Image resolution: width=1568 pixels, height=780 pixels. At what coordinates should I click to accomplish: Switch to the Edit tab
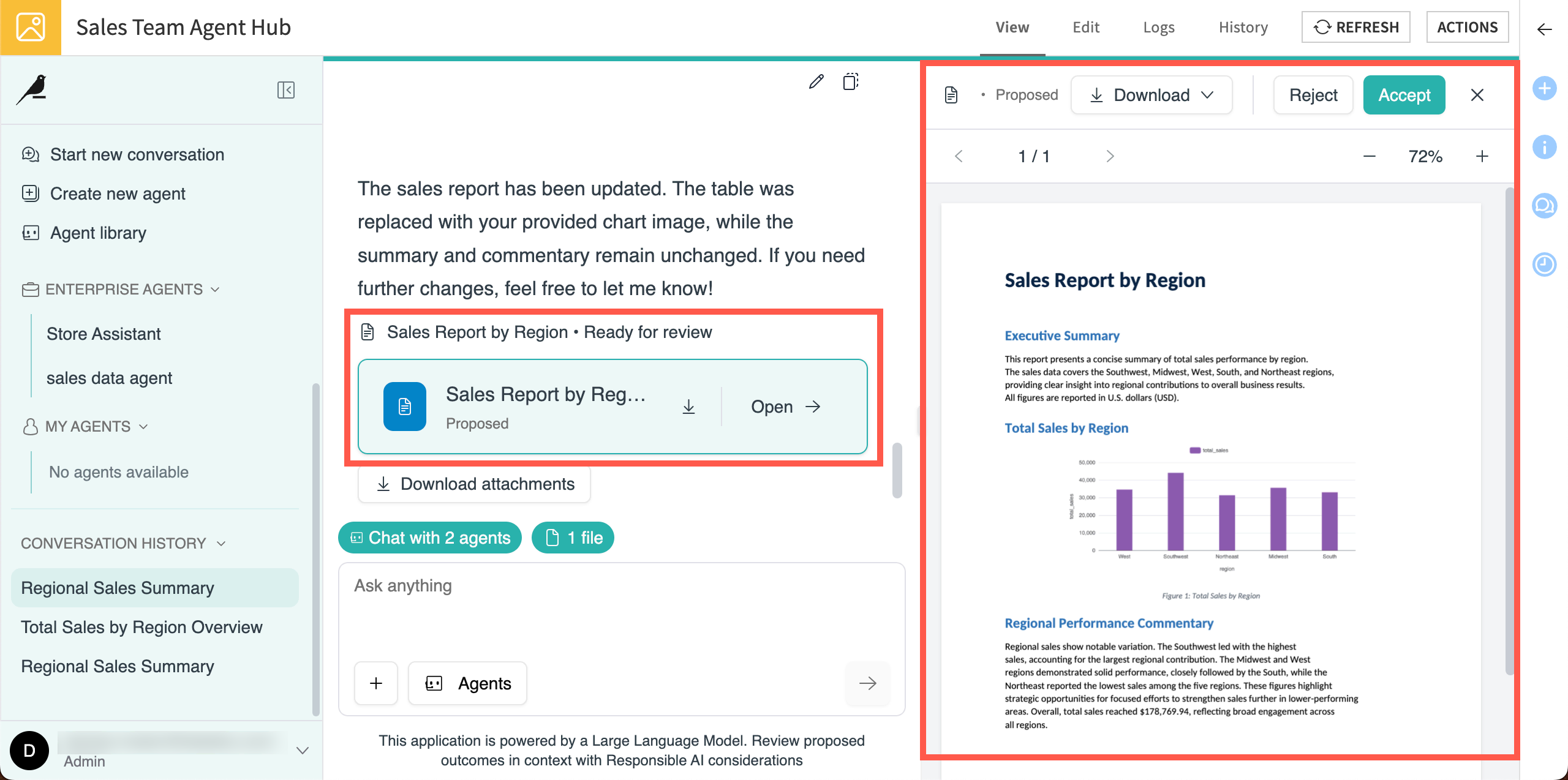click(x=1085, y=28)
